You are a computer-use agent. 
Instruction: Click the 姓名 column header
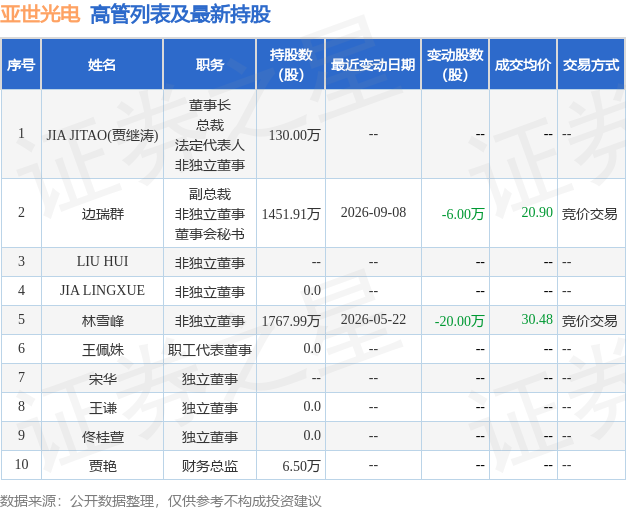(x=102, y=64)
